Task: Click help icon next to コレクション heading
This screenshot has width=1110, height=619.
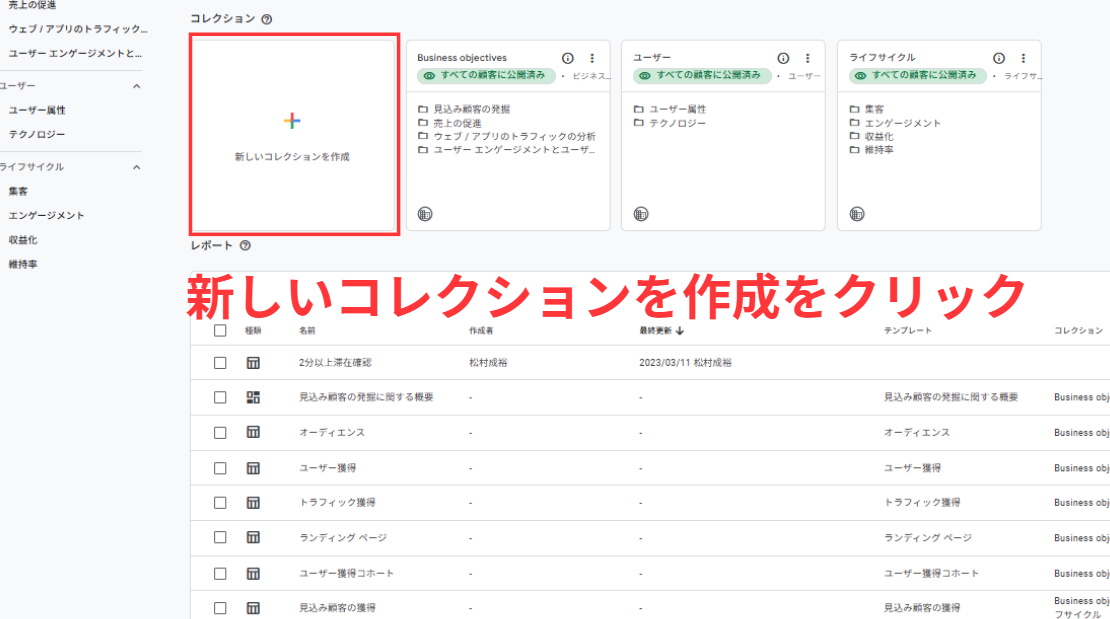Action: [266, 19]
